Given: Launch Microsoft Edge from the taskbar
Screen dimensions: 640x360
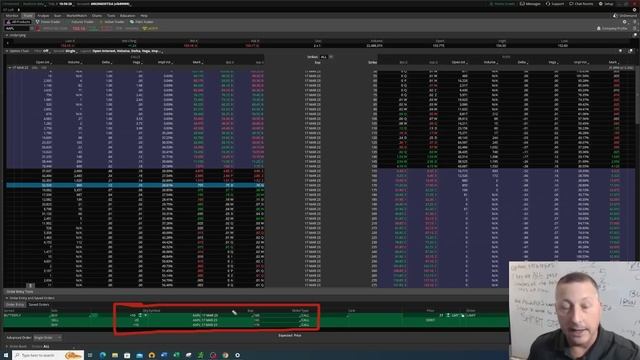Looking at the screenshot, I should pyautogui.click(x=102, y=356).
